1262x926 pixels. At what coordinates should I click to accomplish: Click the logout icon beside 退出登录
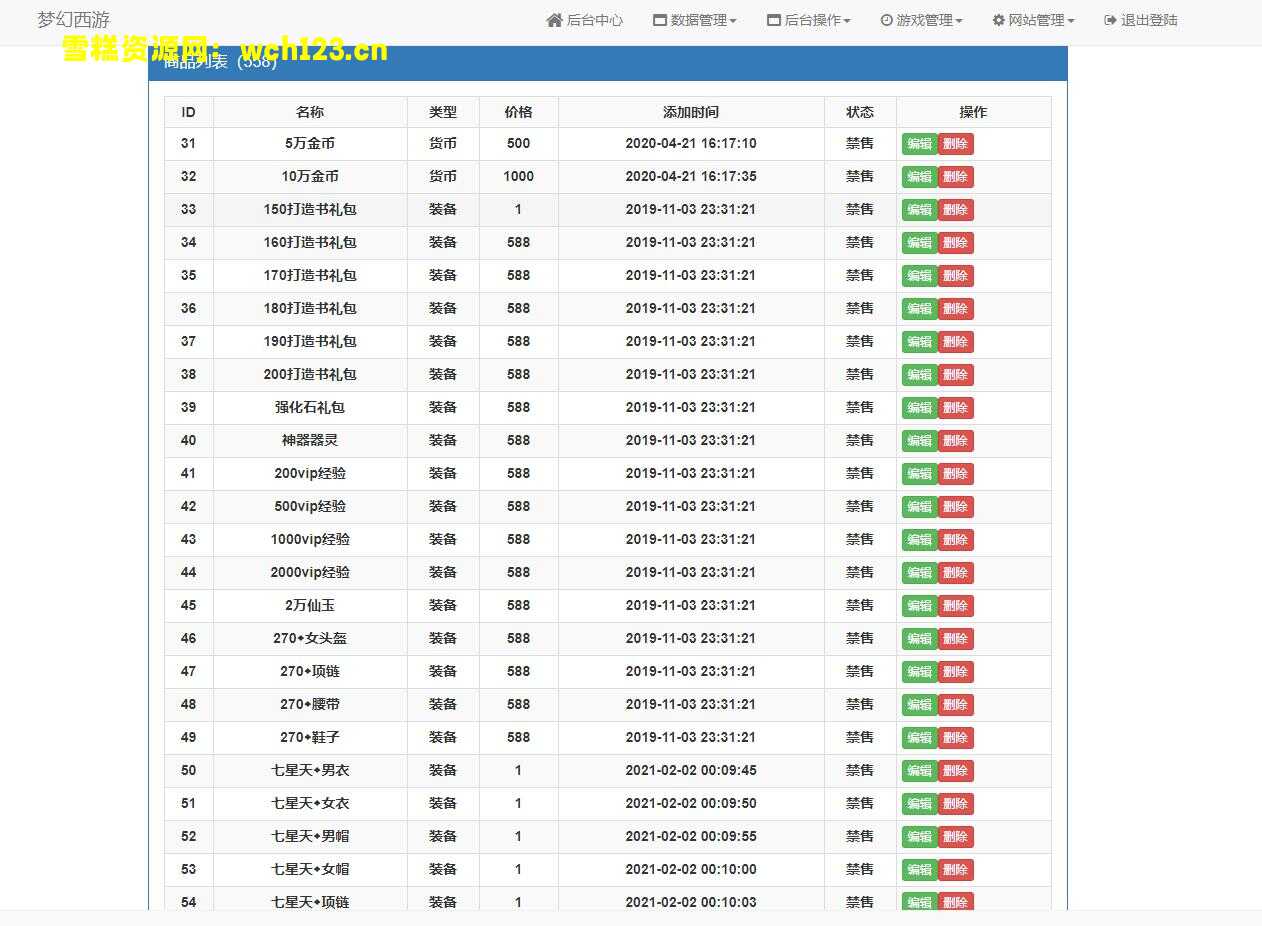coord(1110,20)
